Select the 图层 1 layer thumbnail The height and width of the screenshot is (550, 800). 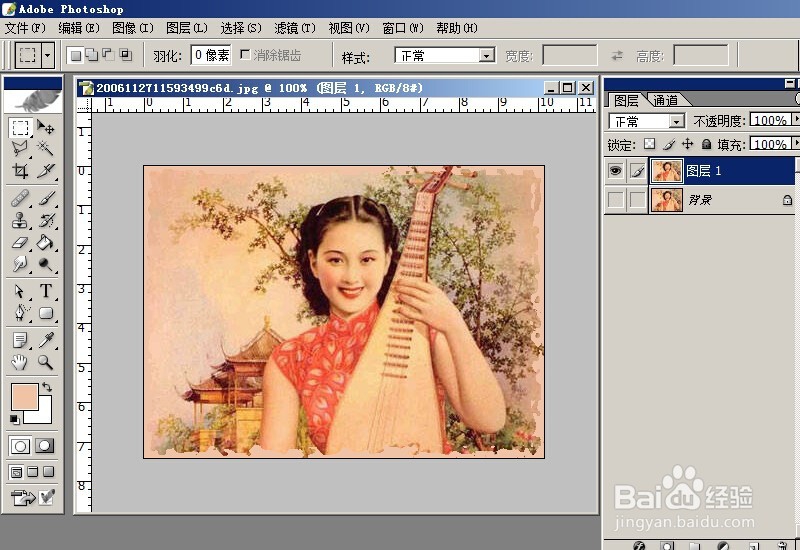click(667, 171)
